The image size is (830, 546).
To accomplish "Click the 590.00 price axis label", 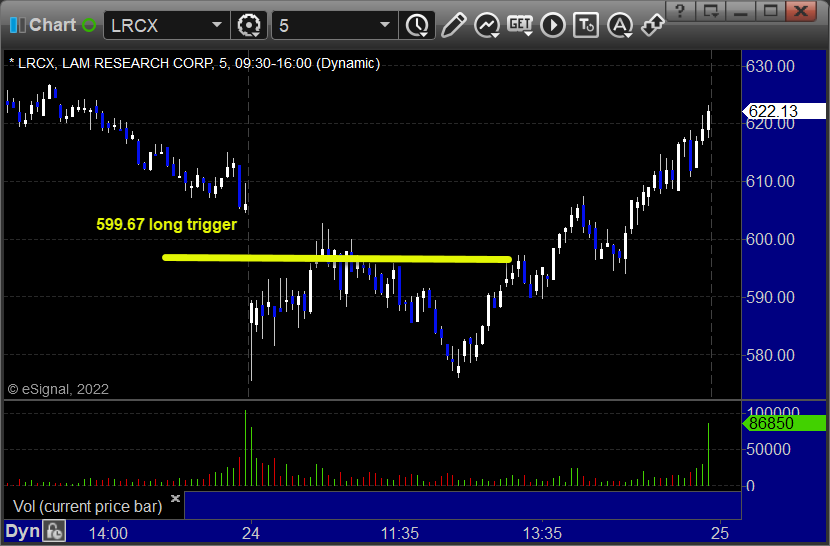I will [770, 298].
